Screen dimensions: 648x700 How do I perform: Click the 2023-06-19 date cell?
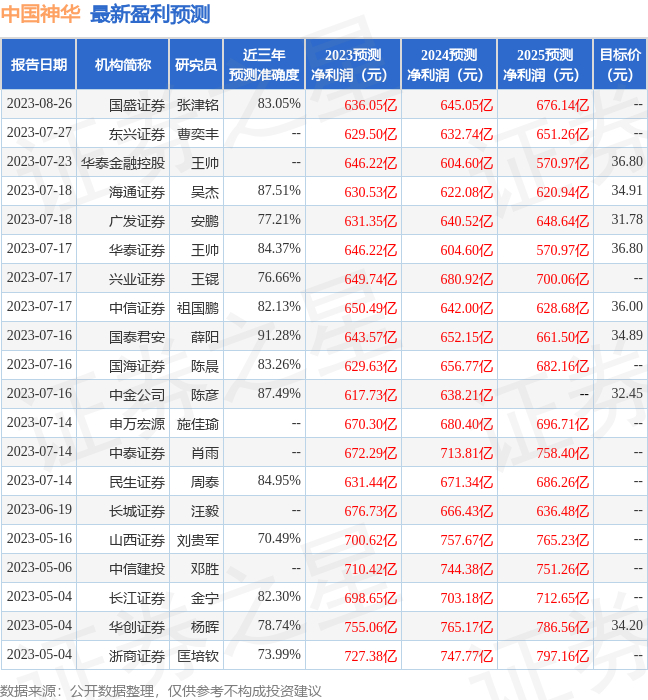pos(39,509)
